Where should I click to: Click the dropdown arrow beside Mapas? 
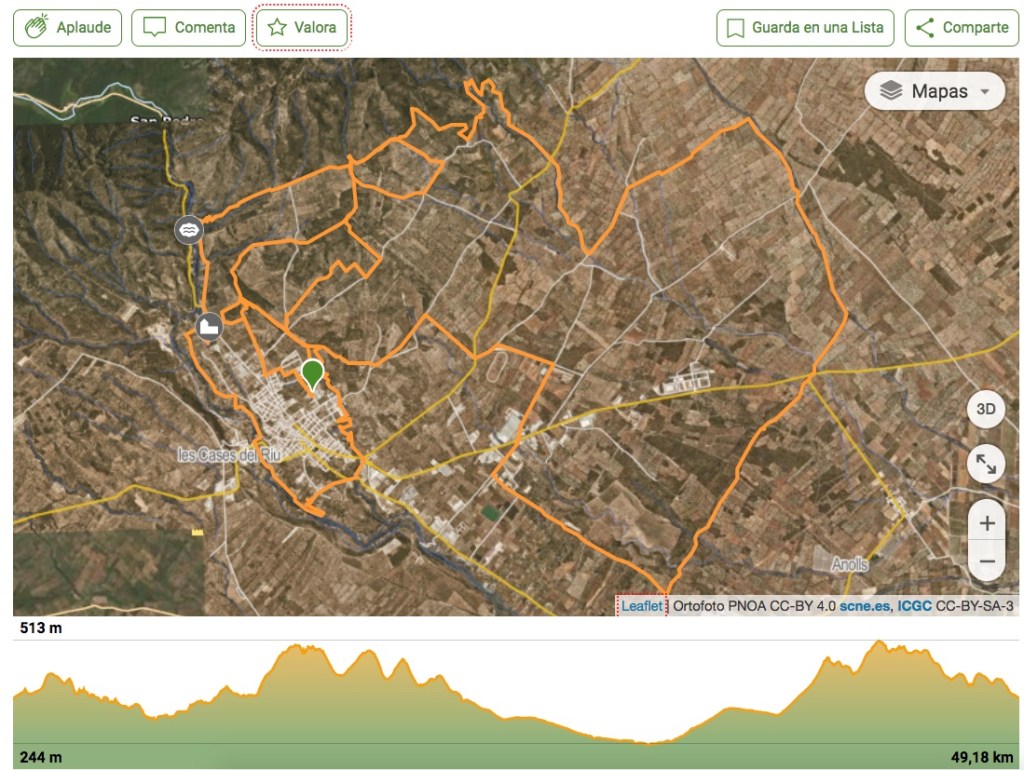[986, 92]
